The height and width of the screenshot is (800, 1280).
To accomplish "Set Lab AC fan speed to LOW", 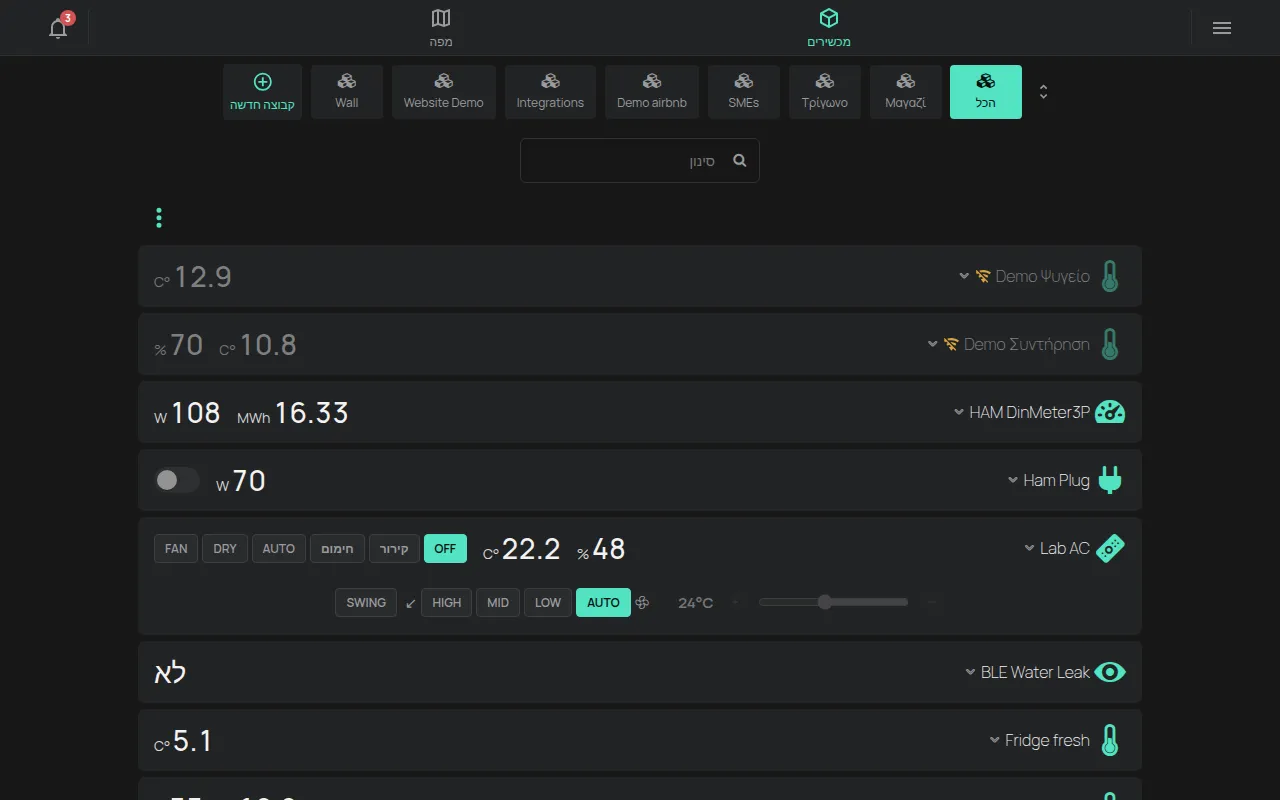I will coord(548,602).
